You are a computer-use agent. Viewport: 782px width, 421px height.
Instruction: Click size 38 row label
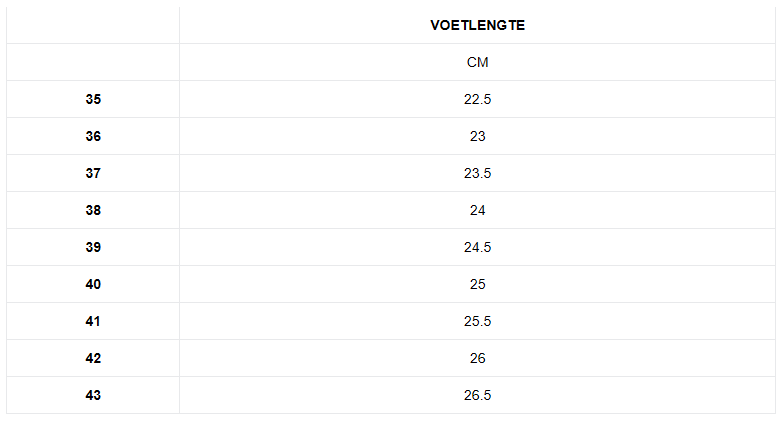click(x=93, y=210)
